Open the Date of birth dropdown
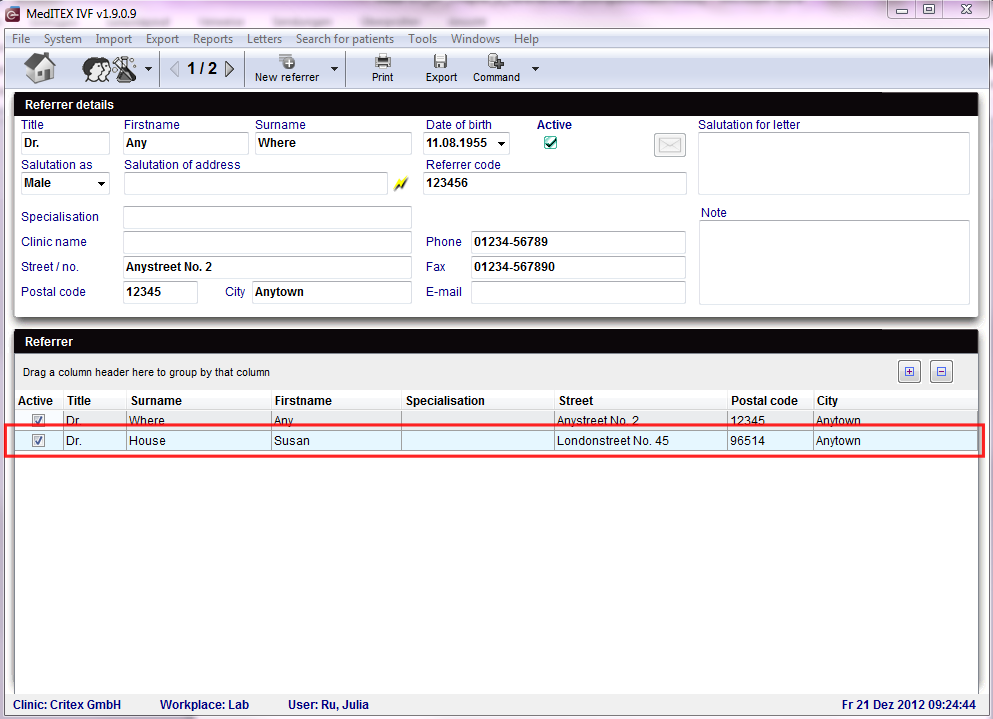This screenshot has height=719, width=993. (x=502, y=144)
